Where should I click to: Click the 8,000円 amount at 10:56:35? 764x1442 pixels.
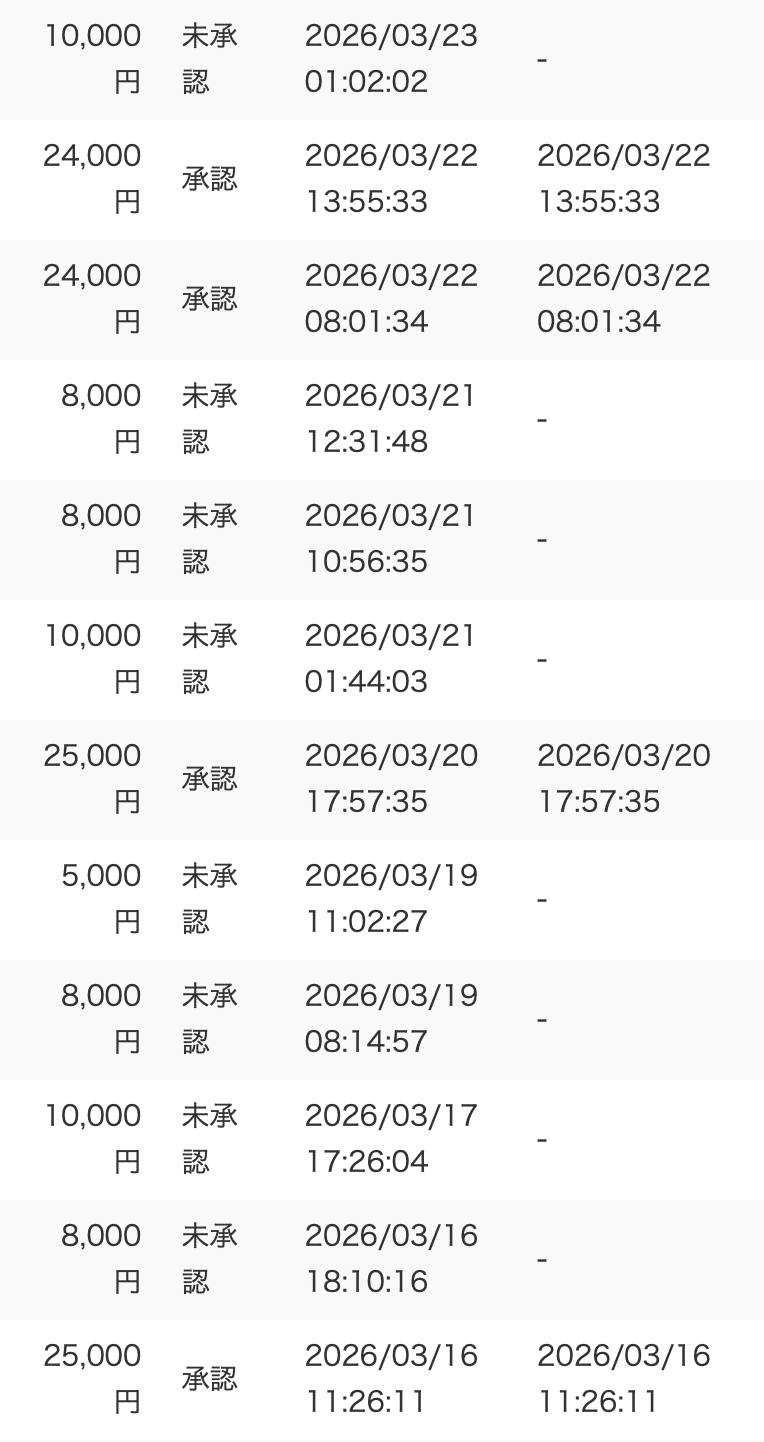point(101,539)
